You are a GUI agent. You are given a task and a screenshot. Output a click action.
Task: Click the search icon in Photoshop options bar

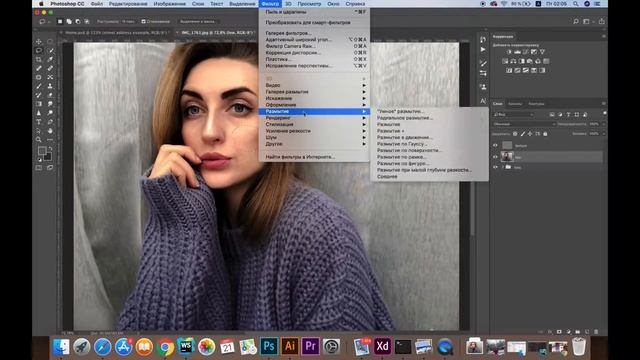(576, 21)
